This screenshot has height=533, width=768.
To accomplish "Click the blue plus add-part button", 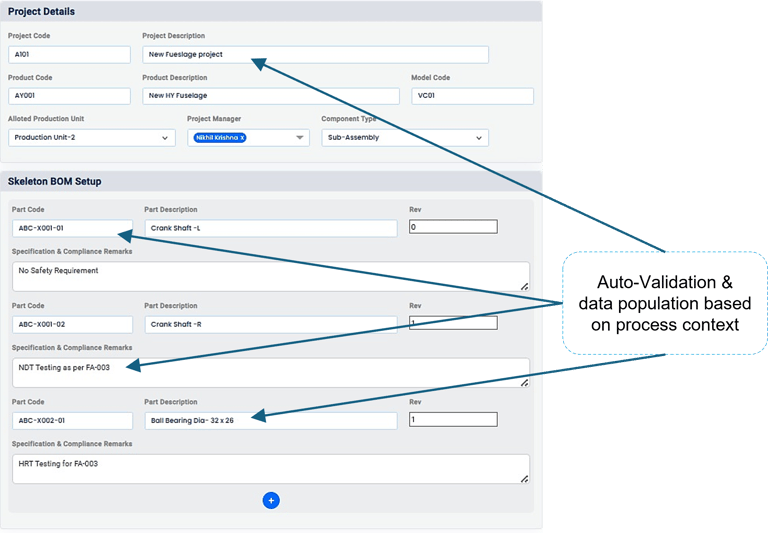I will 271,500.
